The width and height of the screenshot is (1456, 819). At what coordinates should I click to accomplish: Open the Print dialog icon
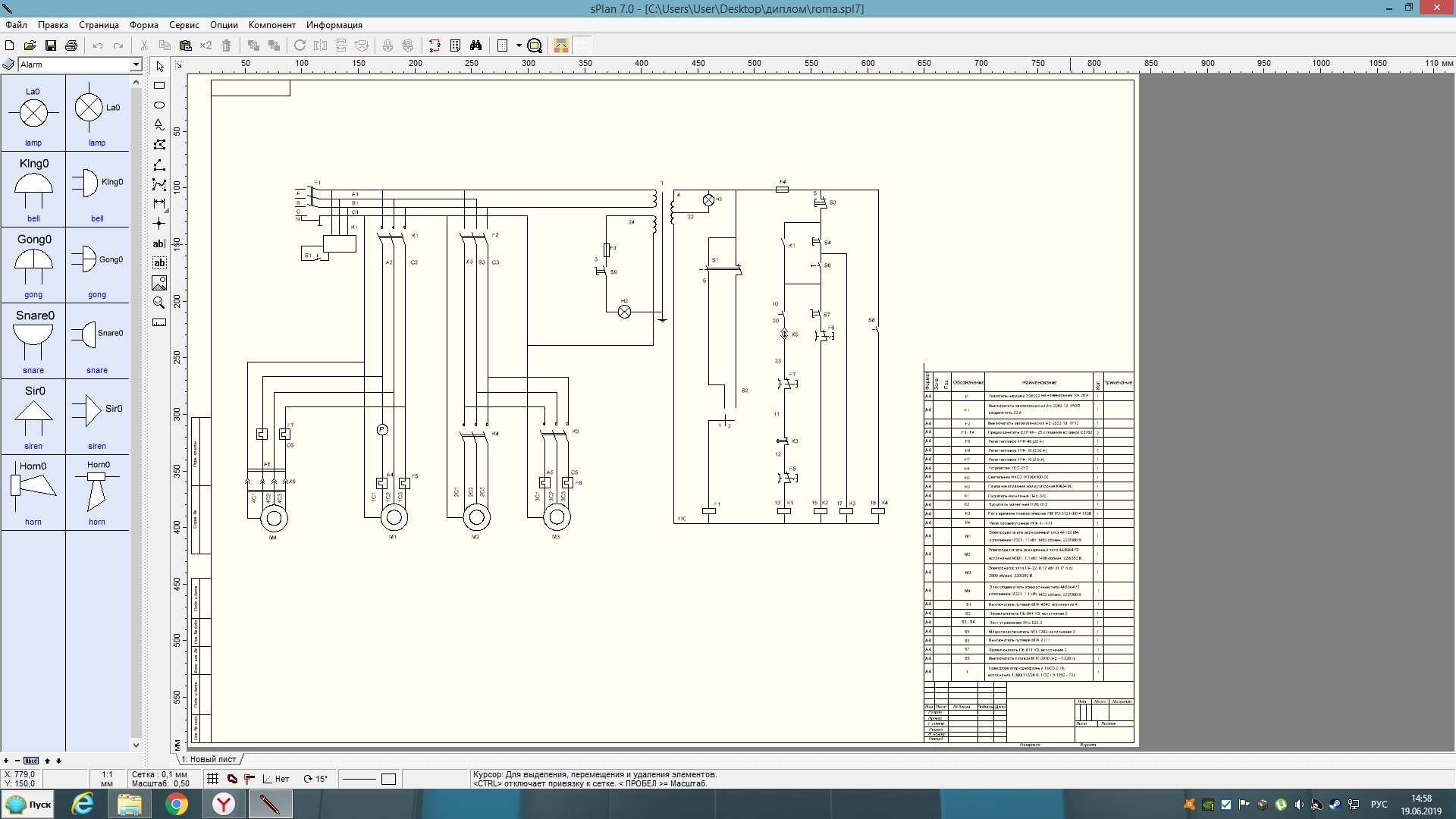coord(71,45)
